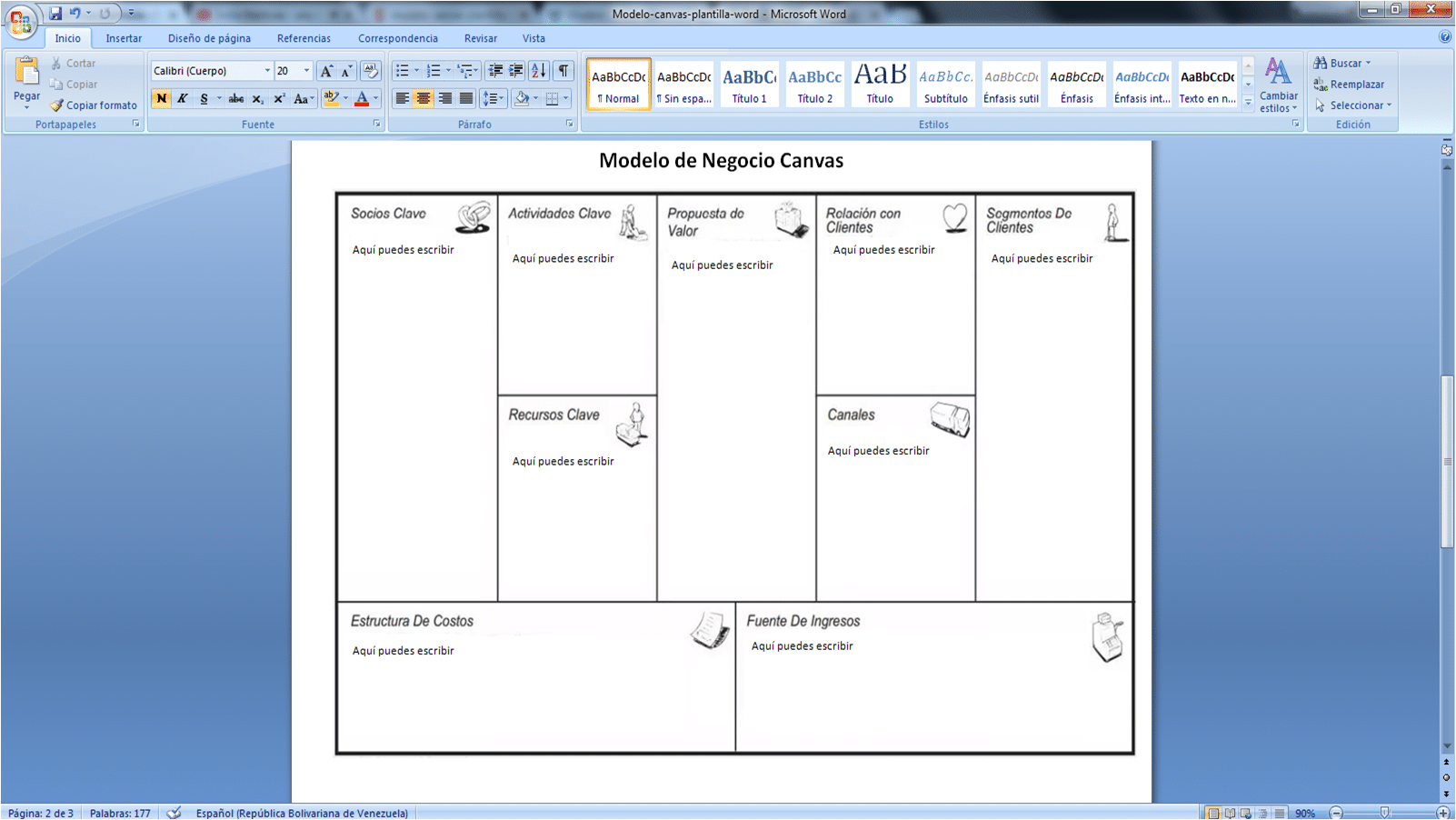The height and width of the screenshot is (820, 1456).
Task: Click the Español language indicator in status bar
Action: (x=302, y=813)
